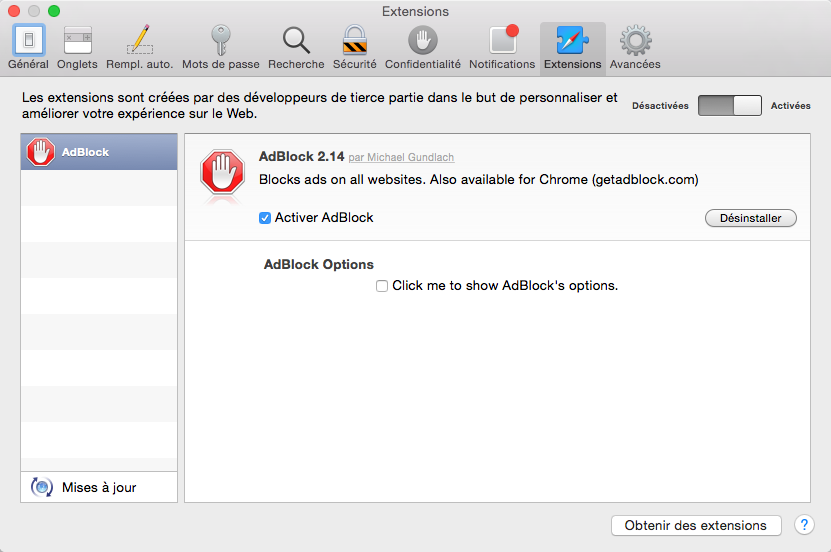The height and width of the screenshot is (552, 831).
Task: Select AdBlock in the extensions sidebar
Action: pyautogui.click(x=99, y=152)
